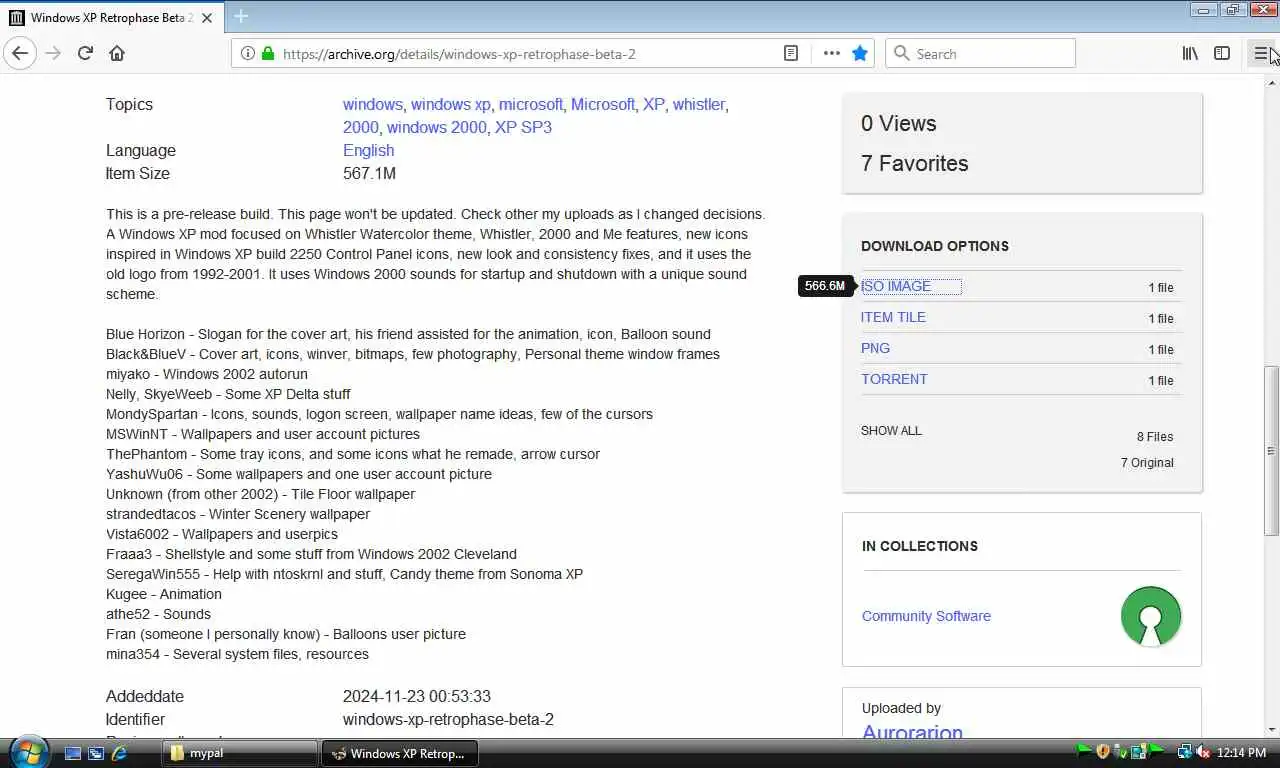This screenshot has width=1280, height=768.
Task: Click the '7 Original' count text
Action: [1147, 463]
